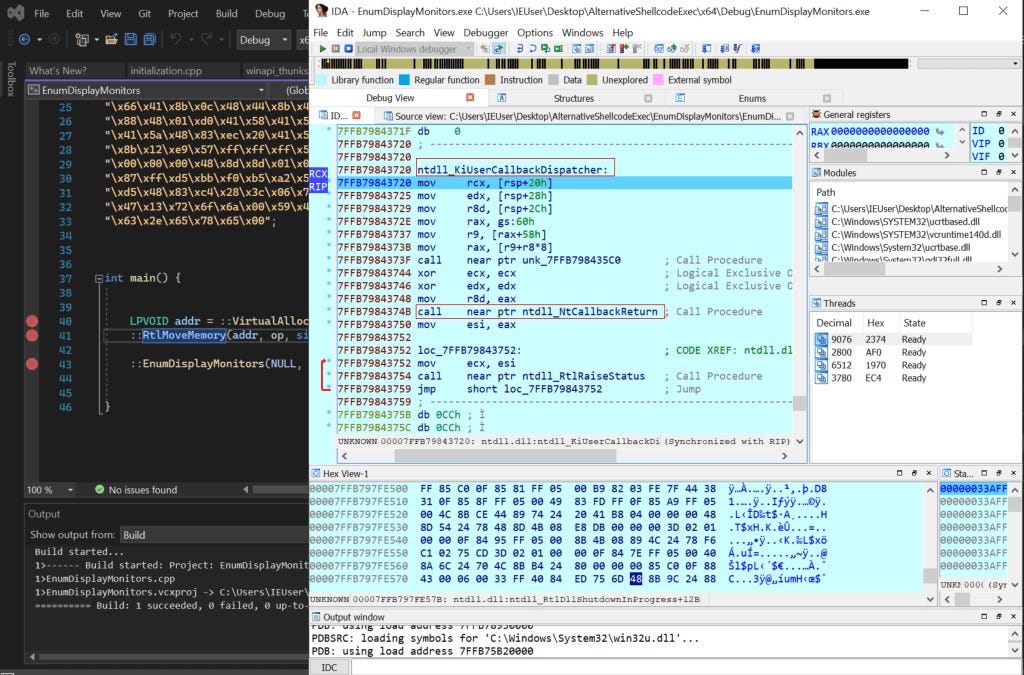This screenshot has width=1024, height=675.
Task: Click the Save All icon in Visual Studio
Action: tap(148, 40)
